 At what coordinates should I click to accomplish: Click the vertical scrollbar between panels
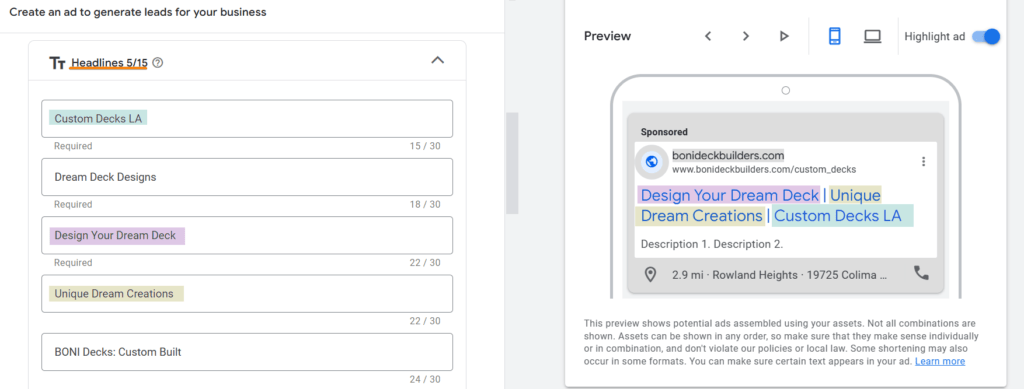[x=512, y=163]
